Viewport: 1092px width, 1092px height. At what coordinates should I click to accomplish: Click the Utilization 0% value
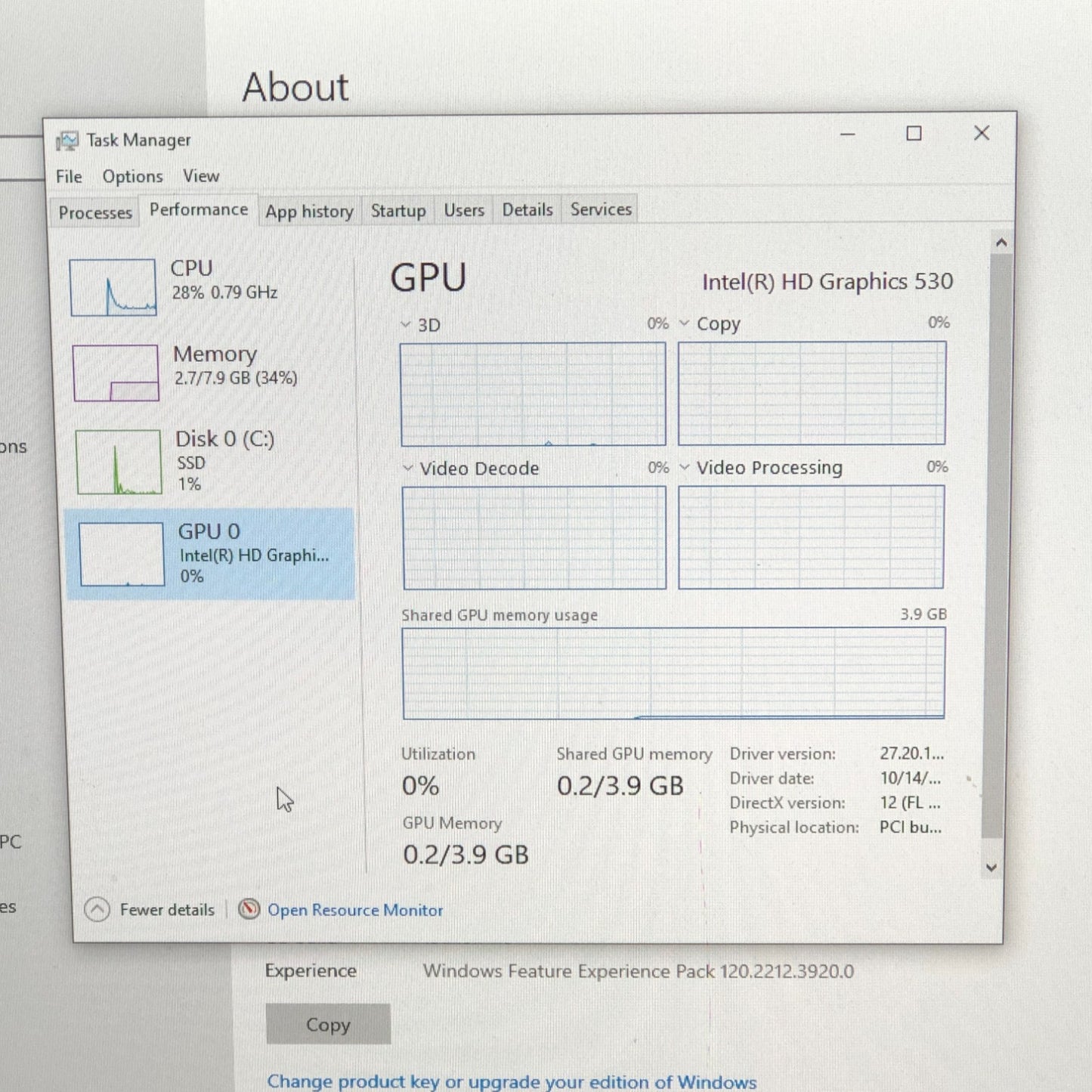pyautogui.click(x=420, y=786)
